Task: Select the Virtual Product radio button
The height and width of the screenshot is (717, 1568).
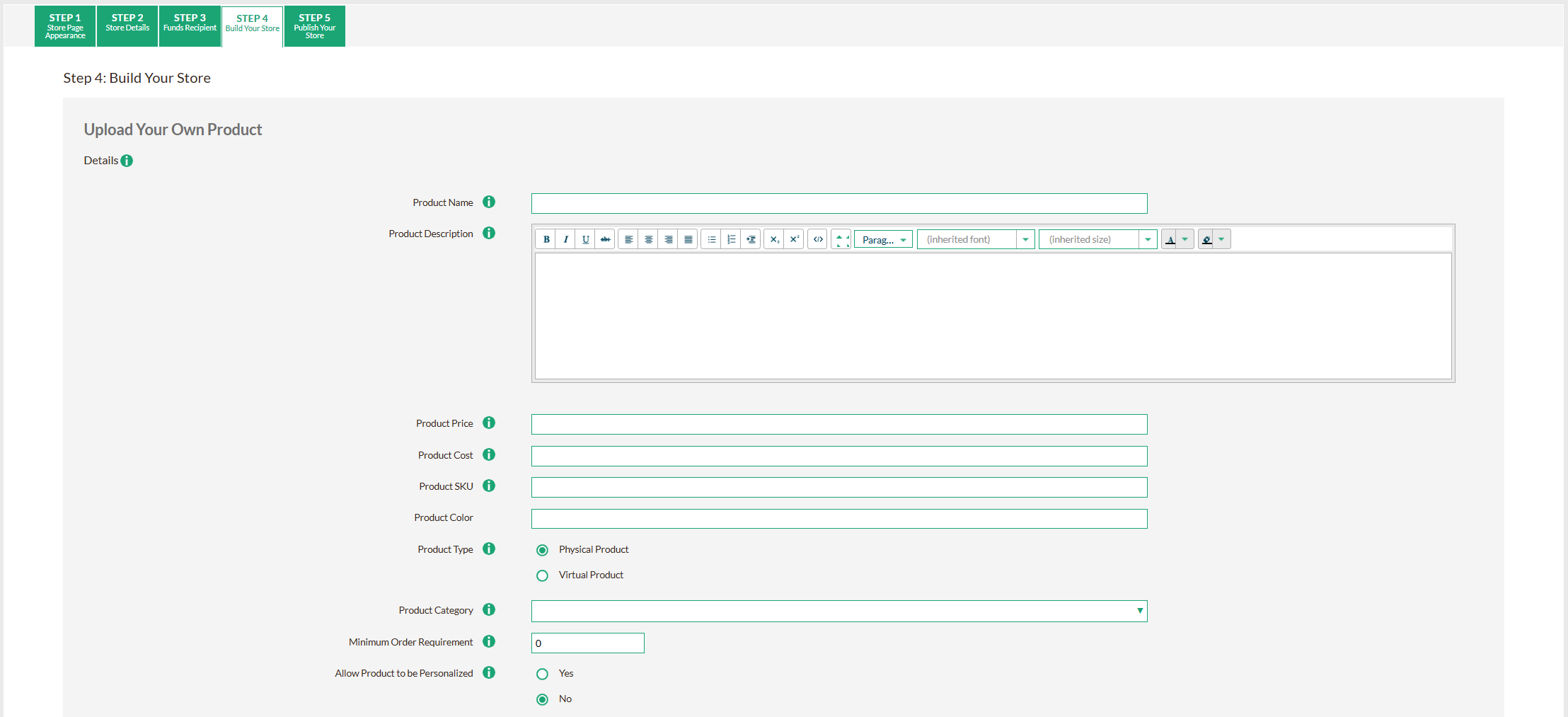Action: click(542, 575)
